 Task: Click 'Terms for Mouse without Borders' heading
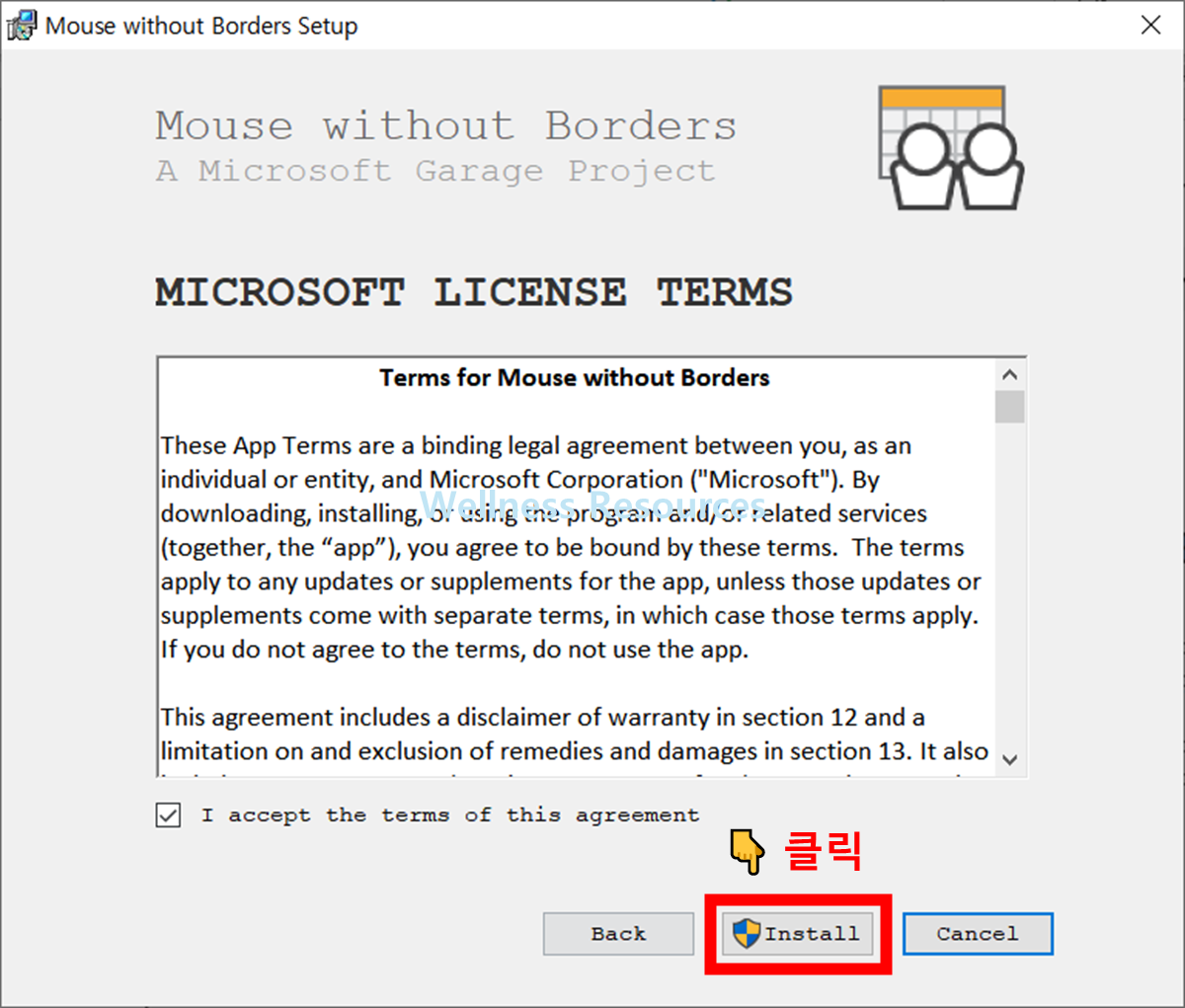tap(575, 378)
